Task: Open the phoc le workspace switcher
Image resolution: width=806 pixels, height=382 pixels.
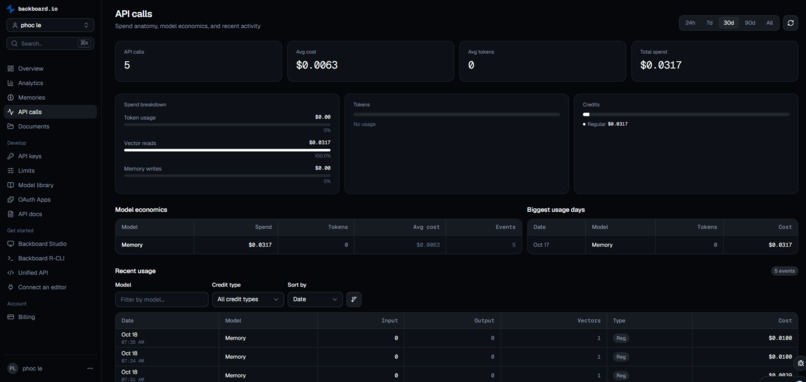Action: (50, 25)
